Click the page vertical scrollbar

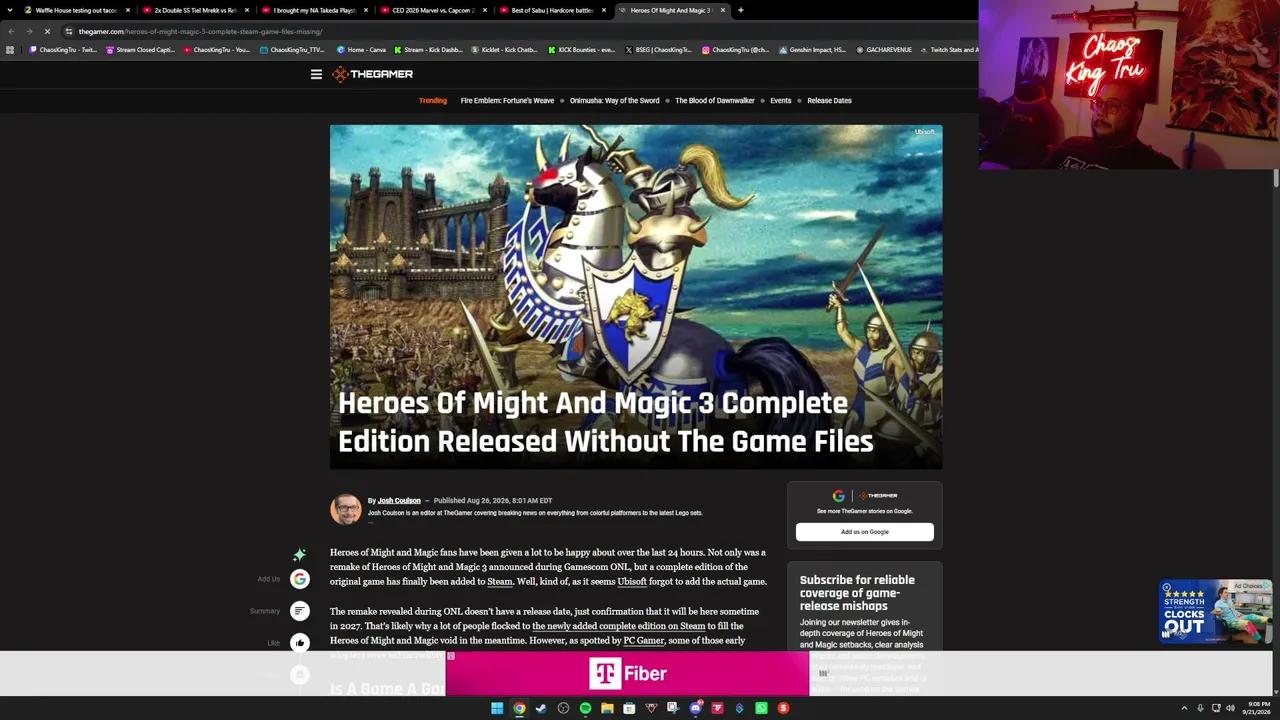click(1275, 178)
